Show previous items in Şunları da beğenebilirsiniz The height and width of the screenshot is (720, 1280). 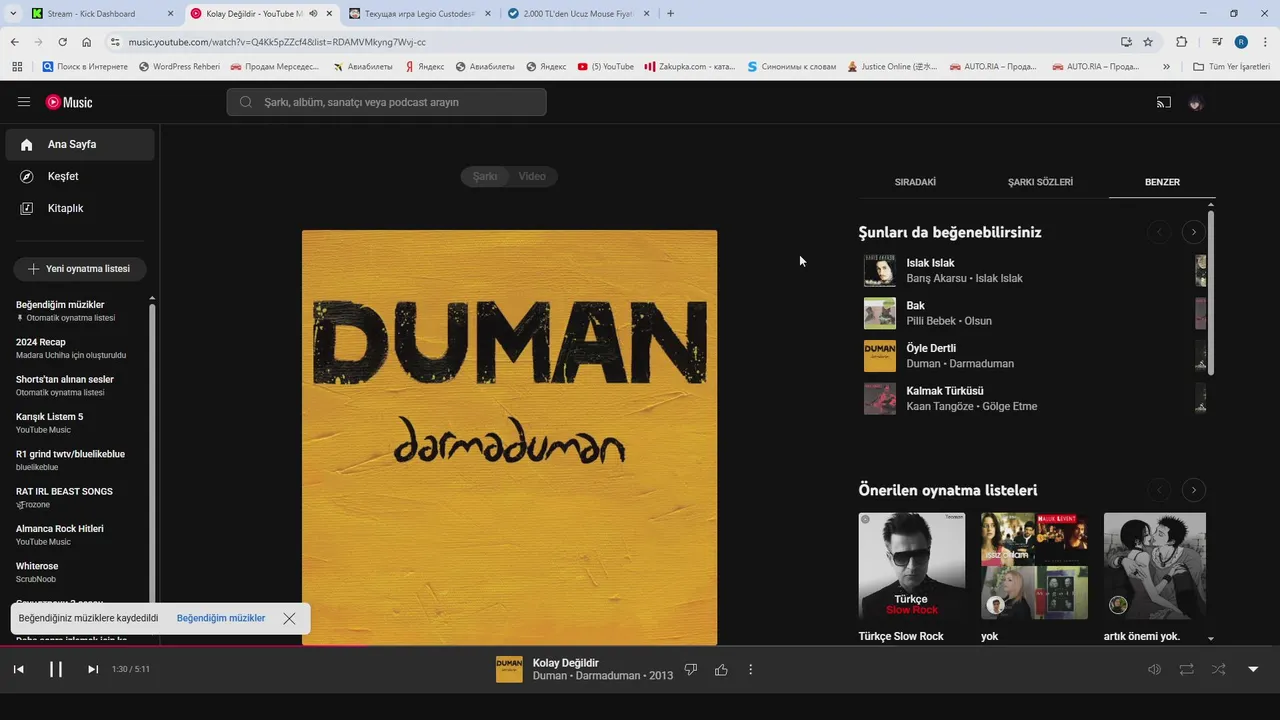click(x=1159, y=232)
